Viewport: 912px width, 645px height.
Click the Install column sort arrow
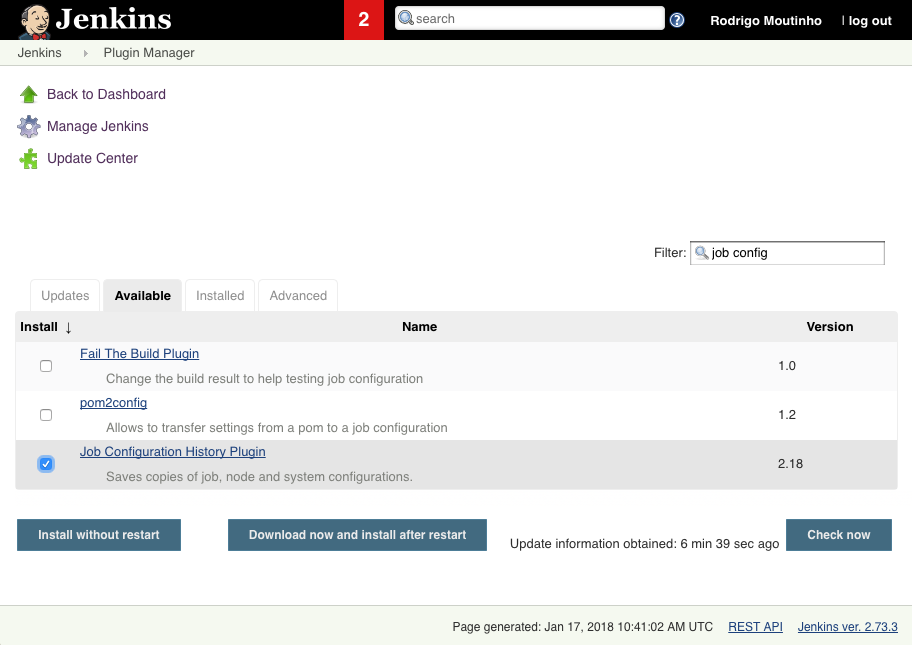(69, 327)
